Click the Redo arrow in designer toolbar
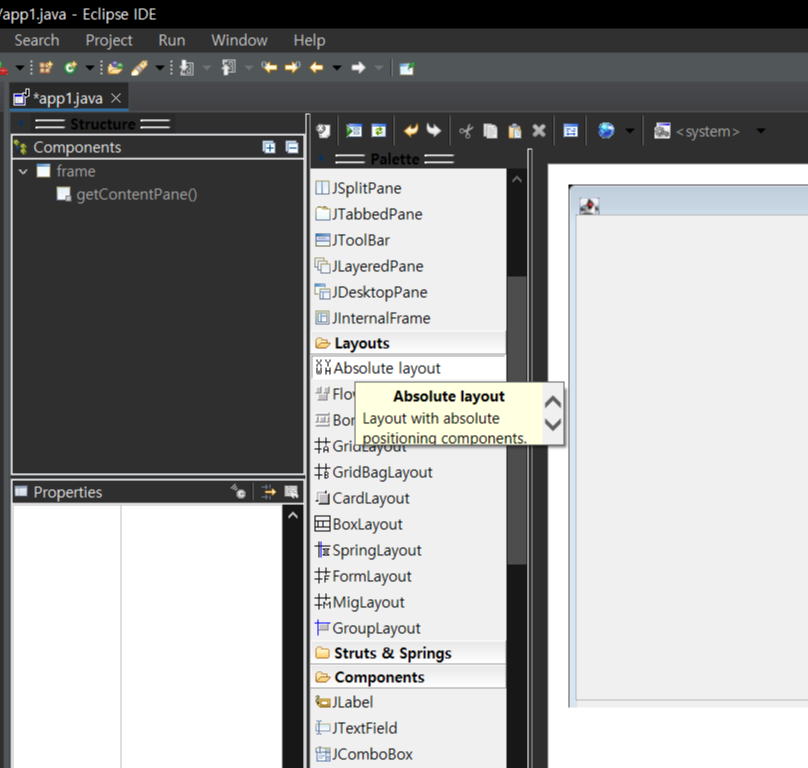 point(434,130)
